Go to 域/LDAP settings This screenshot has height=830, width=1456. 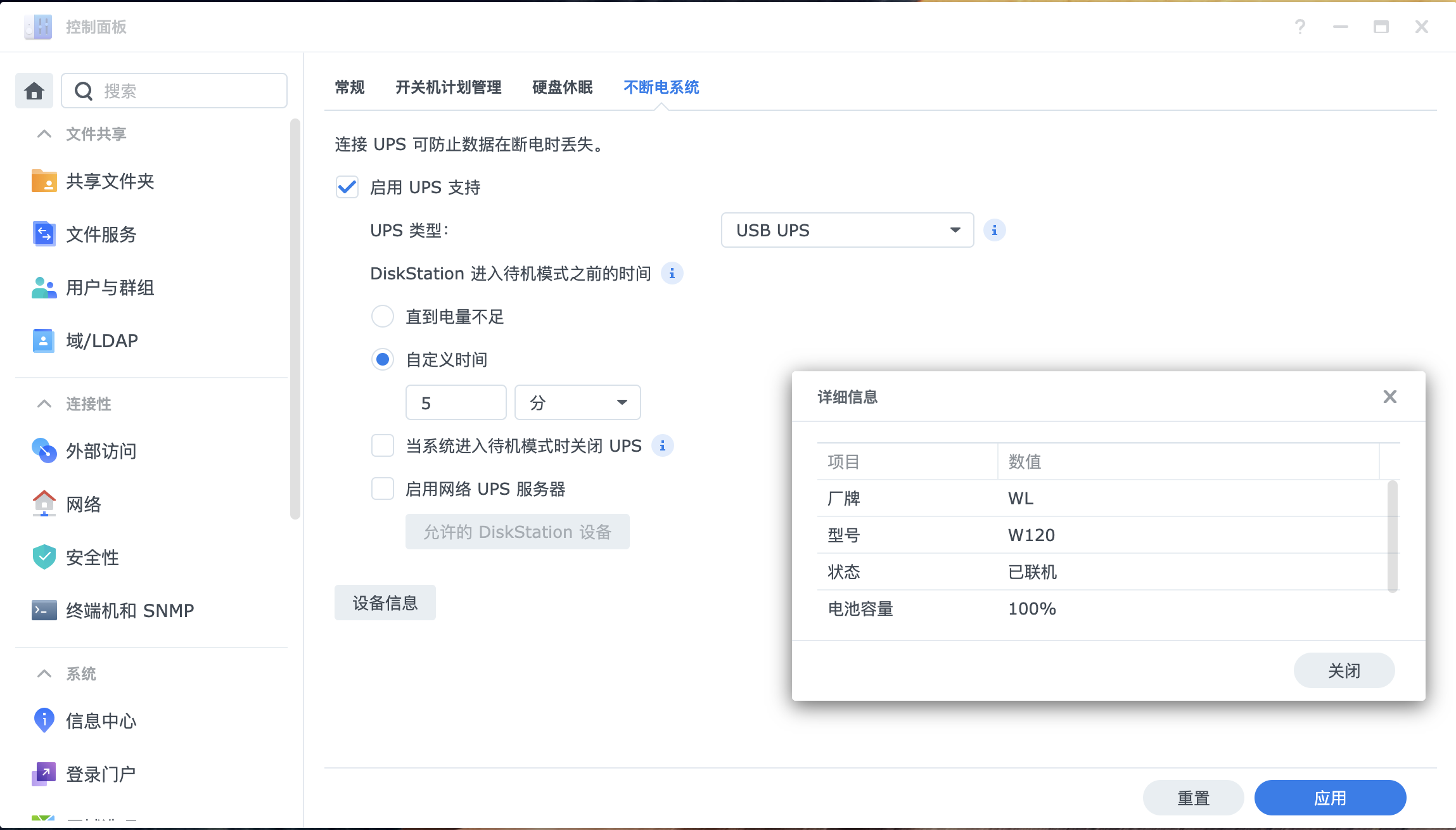pos(101,340)
